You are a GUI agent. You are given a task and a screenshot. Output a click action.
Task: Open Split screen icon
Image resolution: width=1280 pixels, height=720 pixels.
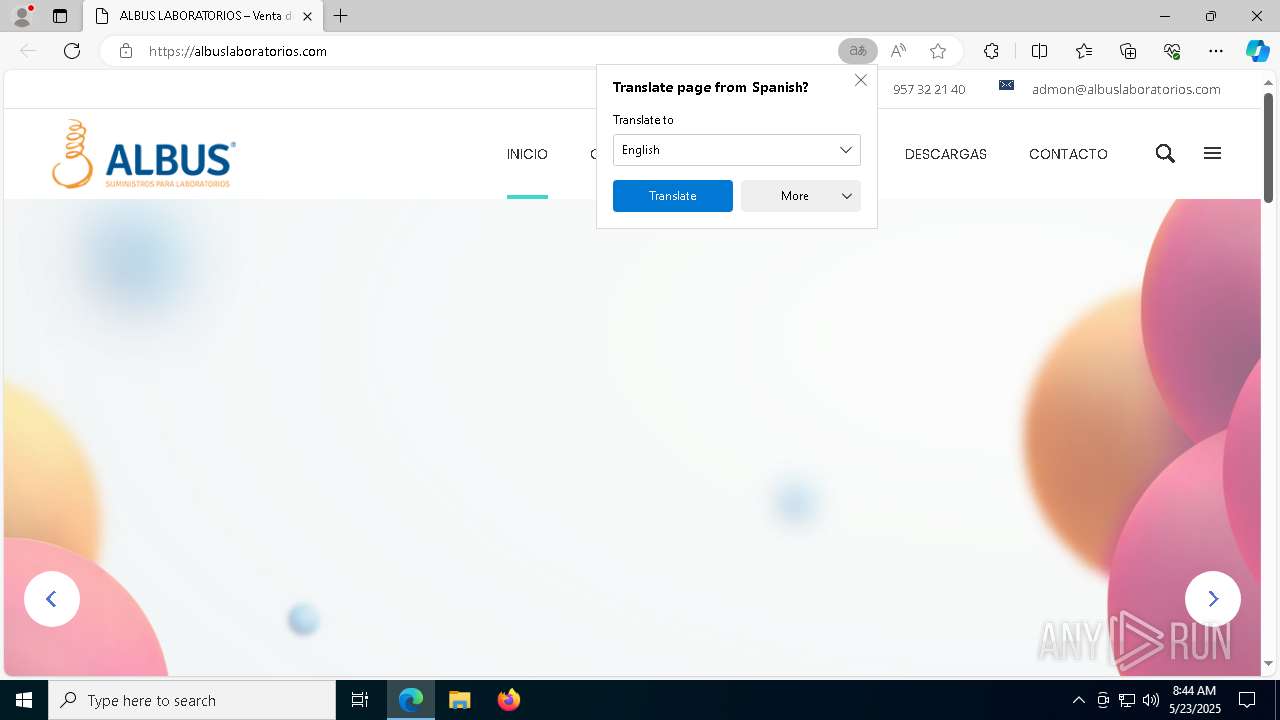(x=1039, y=51)
